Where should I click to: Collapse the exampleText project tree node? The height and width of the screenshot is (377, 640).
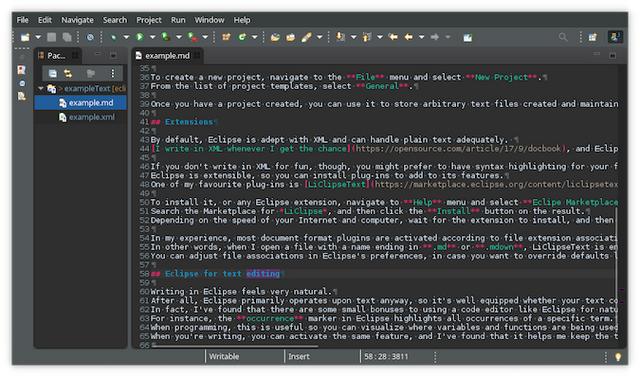[x=40, y=88]
